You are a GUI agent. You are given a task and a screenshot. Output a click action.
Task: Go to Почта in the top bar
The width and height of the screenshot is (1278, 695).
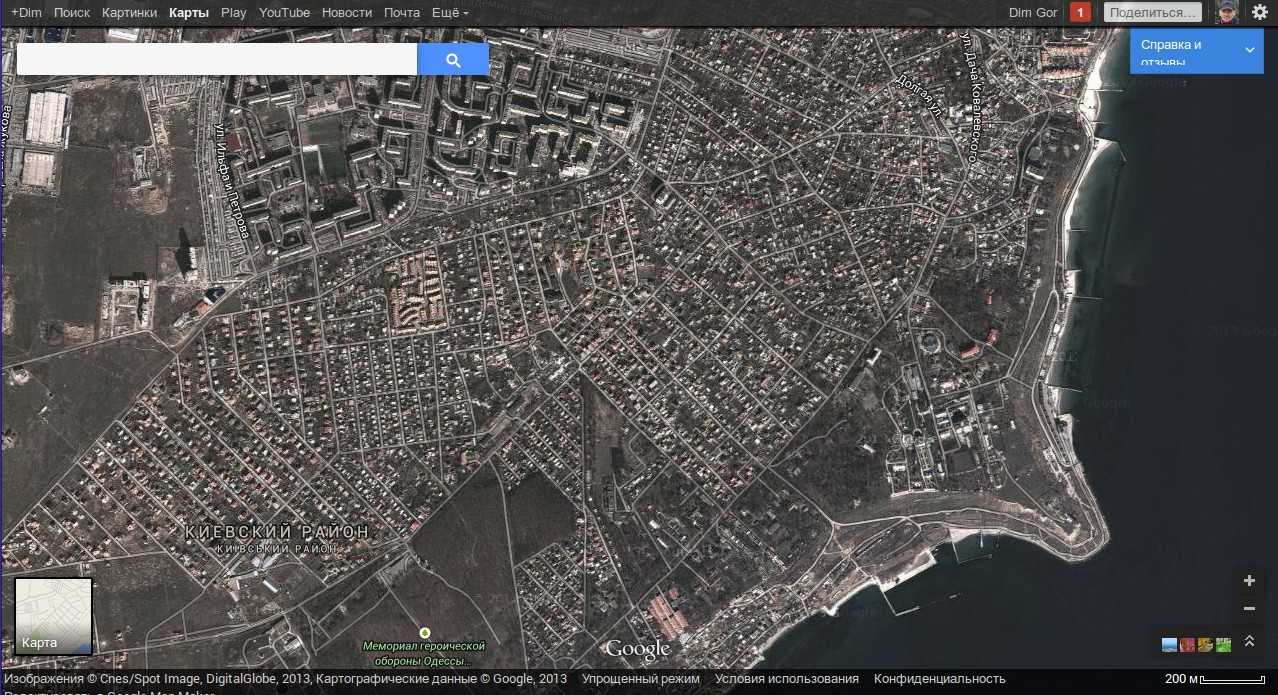[x=402, y=13]
